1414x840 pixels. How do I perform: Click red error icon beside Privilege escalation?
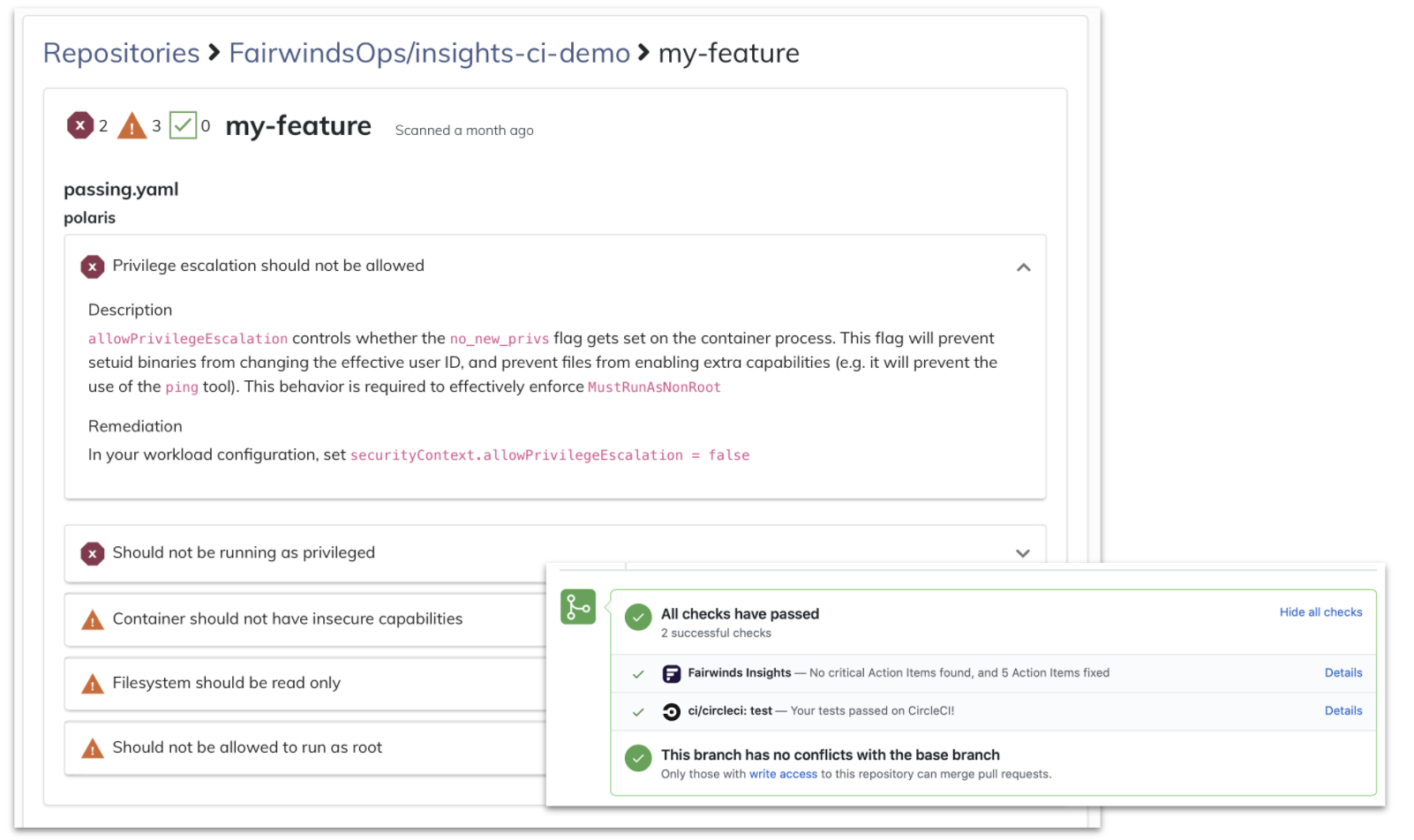93,266
